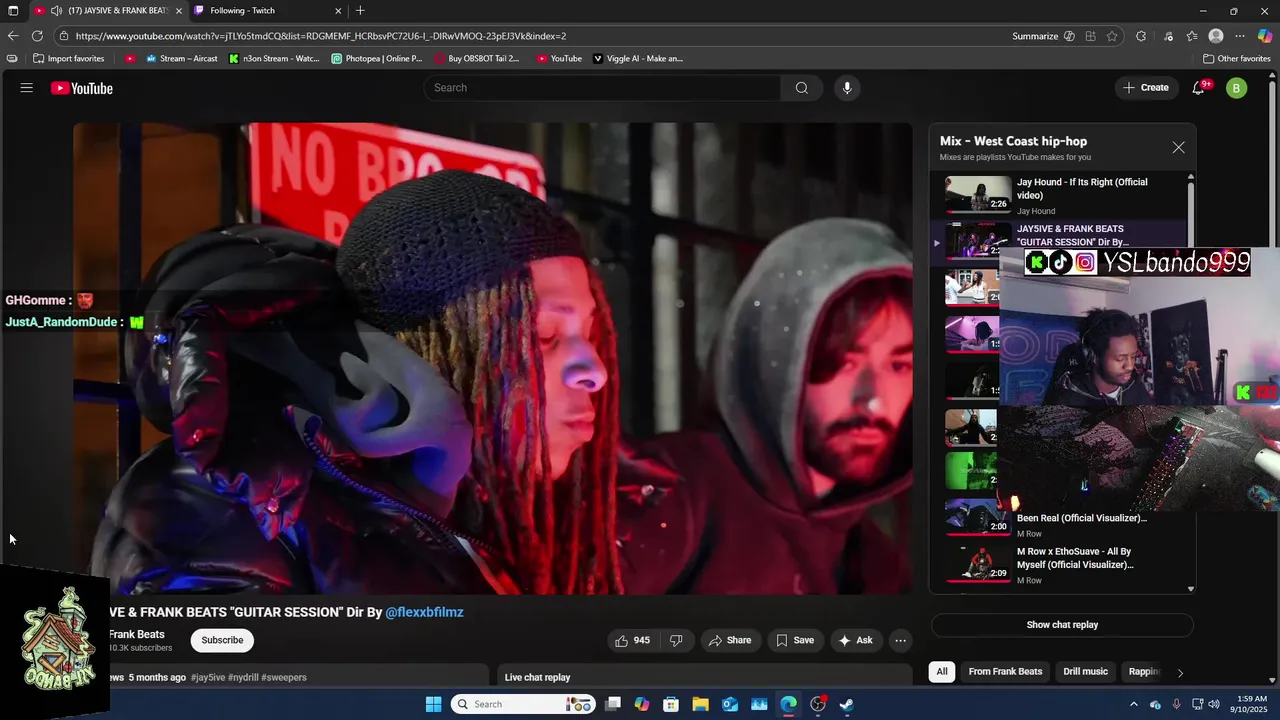Open the Stream – Aircast bookmark

pos(182,59)
